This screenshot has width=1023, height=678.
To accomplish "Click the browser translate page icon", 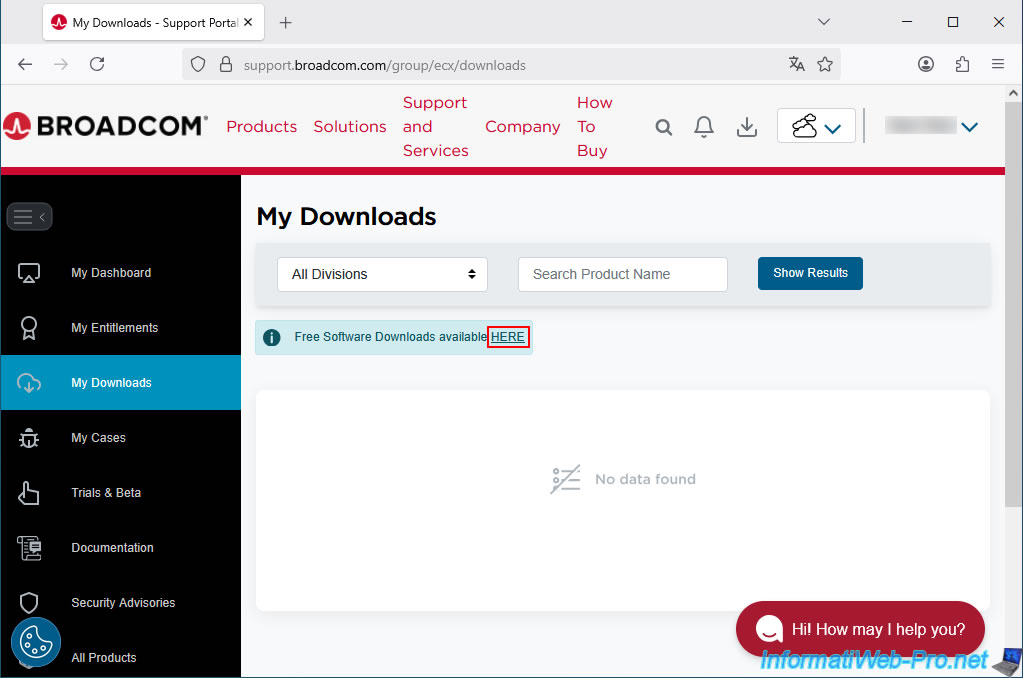I will pos(797,65).
